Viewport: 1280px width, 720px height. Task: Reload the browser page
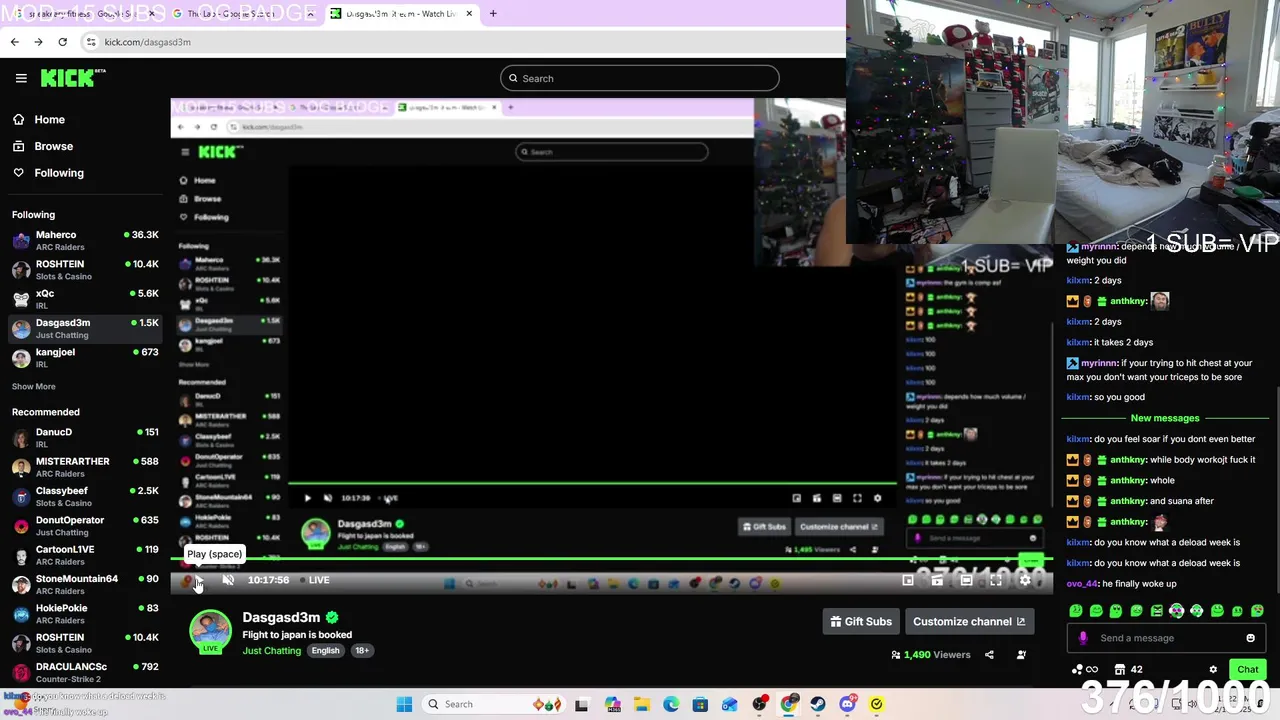(62, 42)
